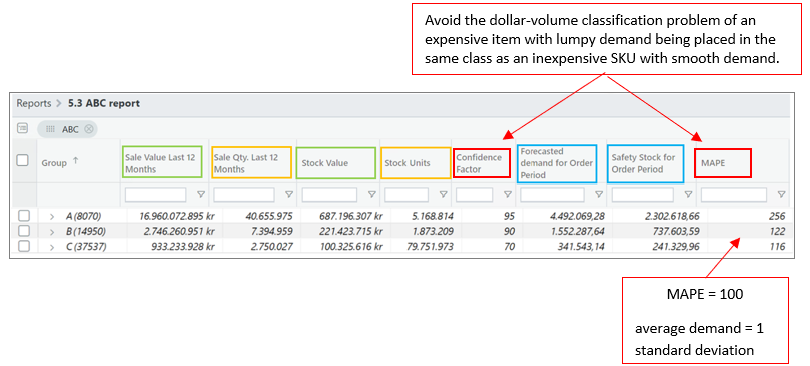Expand group C (37537) row
810x366 pixels.
(x=52, y=247)
